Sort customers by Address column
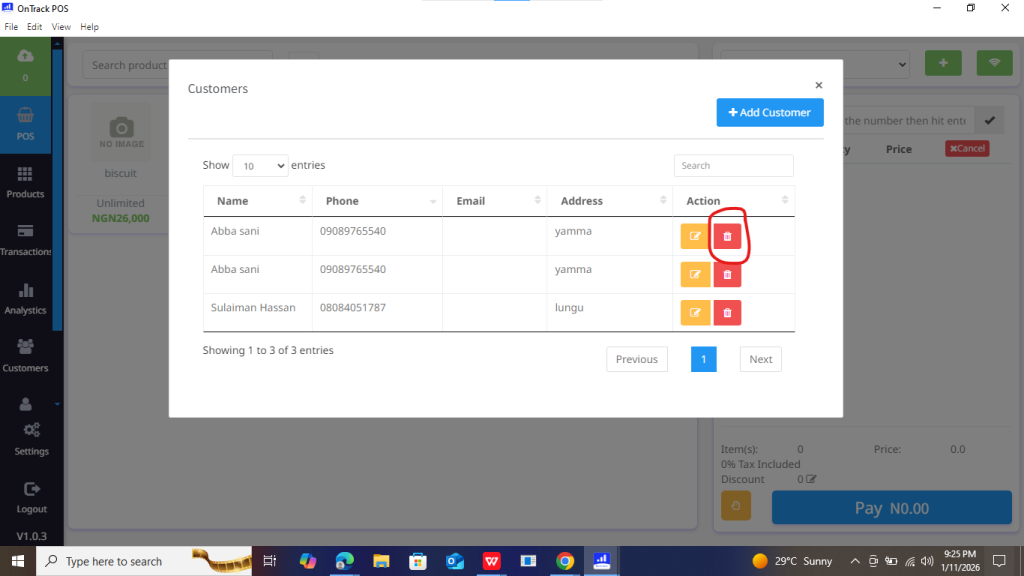The image size is (1024, 576). tap(609, 201)
